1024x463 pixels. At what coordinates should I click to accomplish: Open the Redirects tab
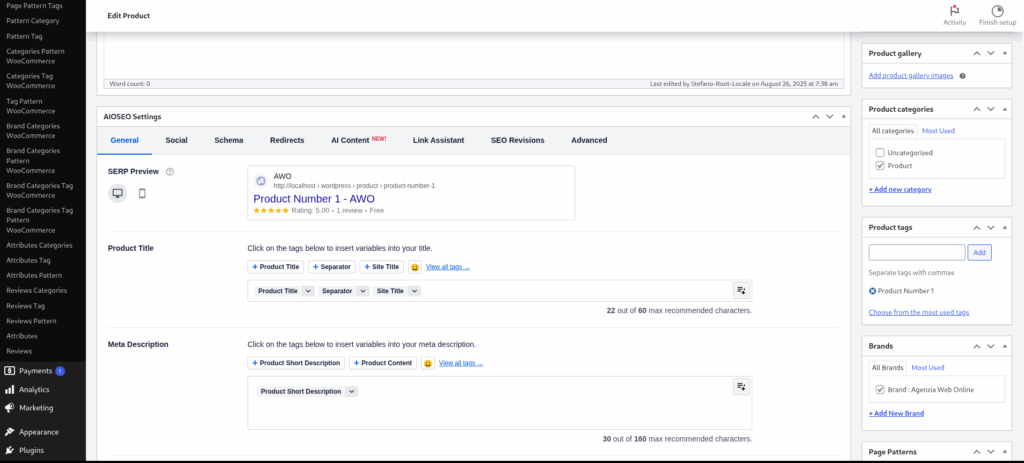click(287, 140)
